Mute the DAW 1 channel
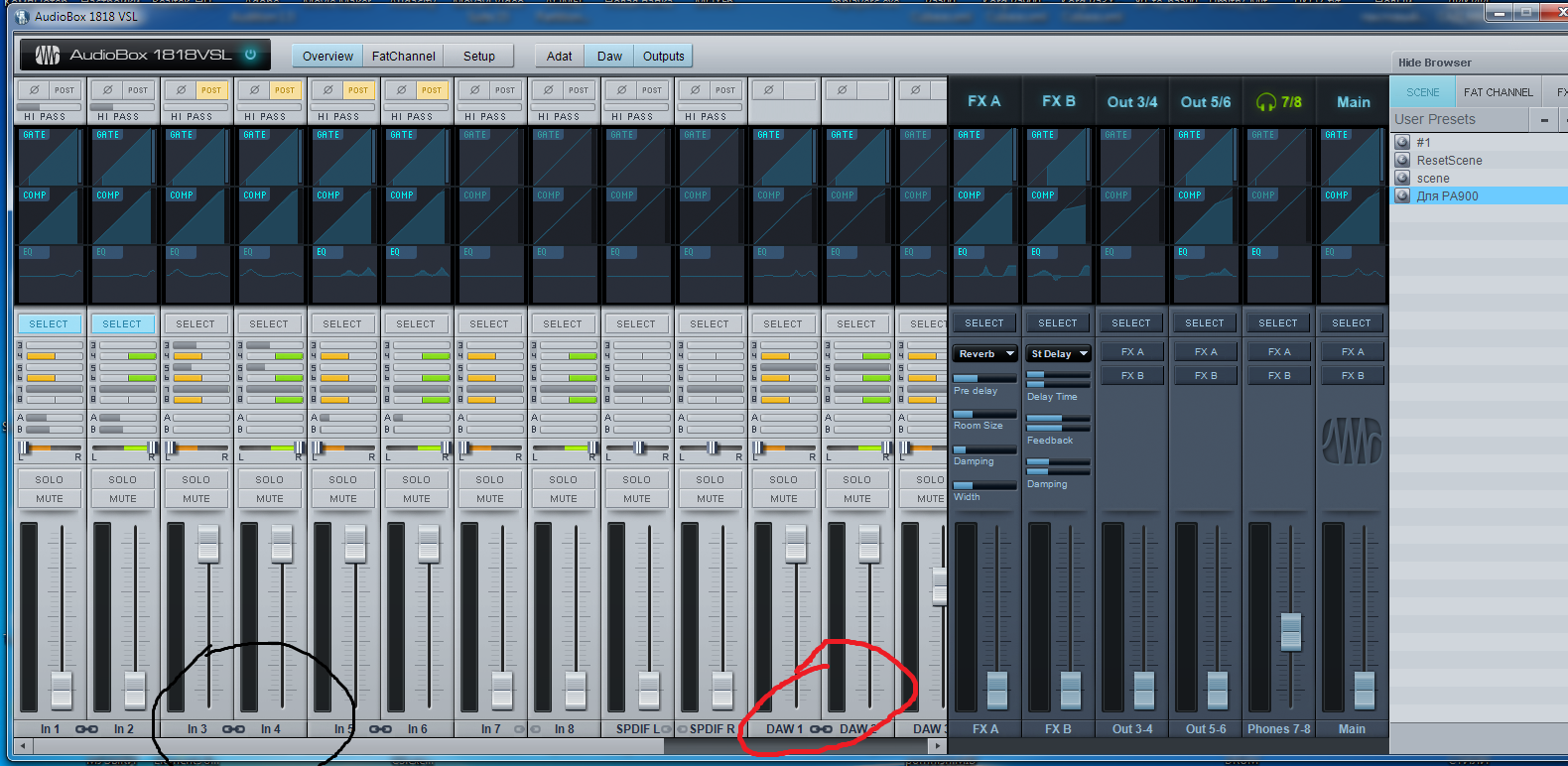 [784, 499]
